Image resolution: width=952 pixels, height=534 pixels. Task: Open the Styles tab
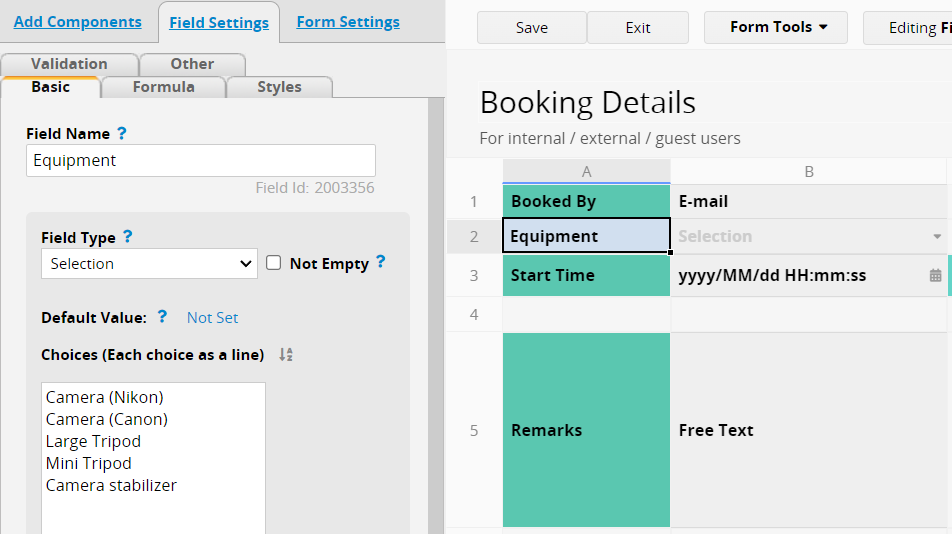click(279, 87)
